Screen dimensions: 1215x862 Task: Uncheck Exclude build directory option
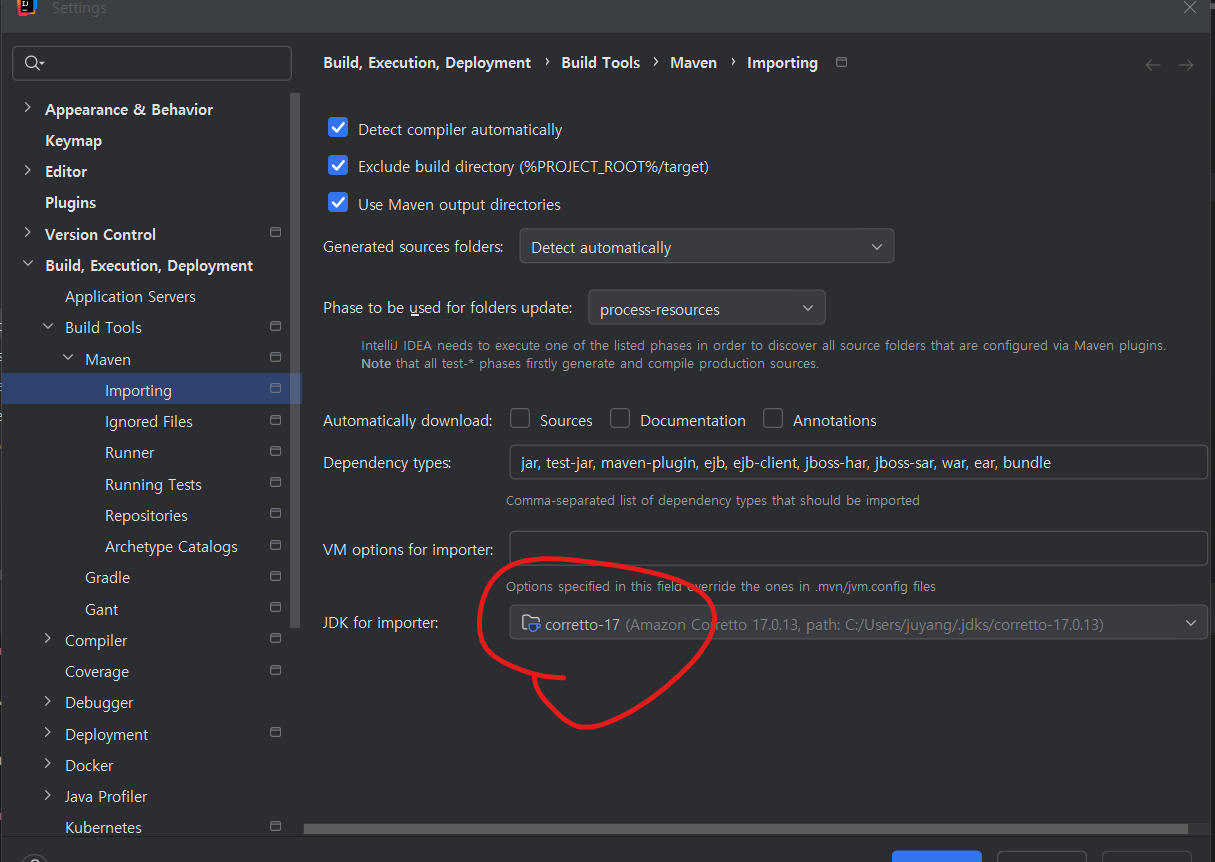338,165
